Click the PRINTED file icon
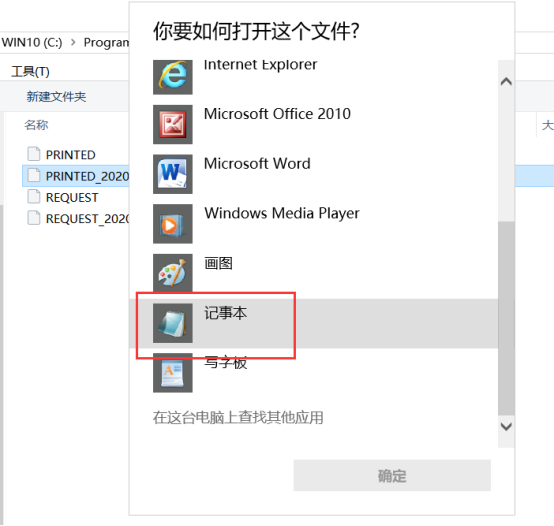The width and height of the screenshot is (554, 526). [x=34, y=154]
